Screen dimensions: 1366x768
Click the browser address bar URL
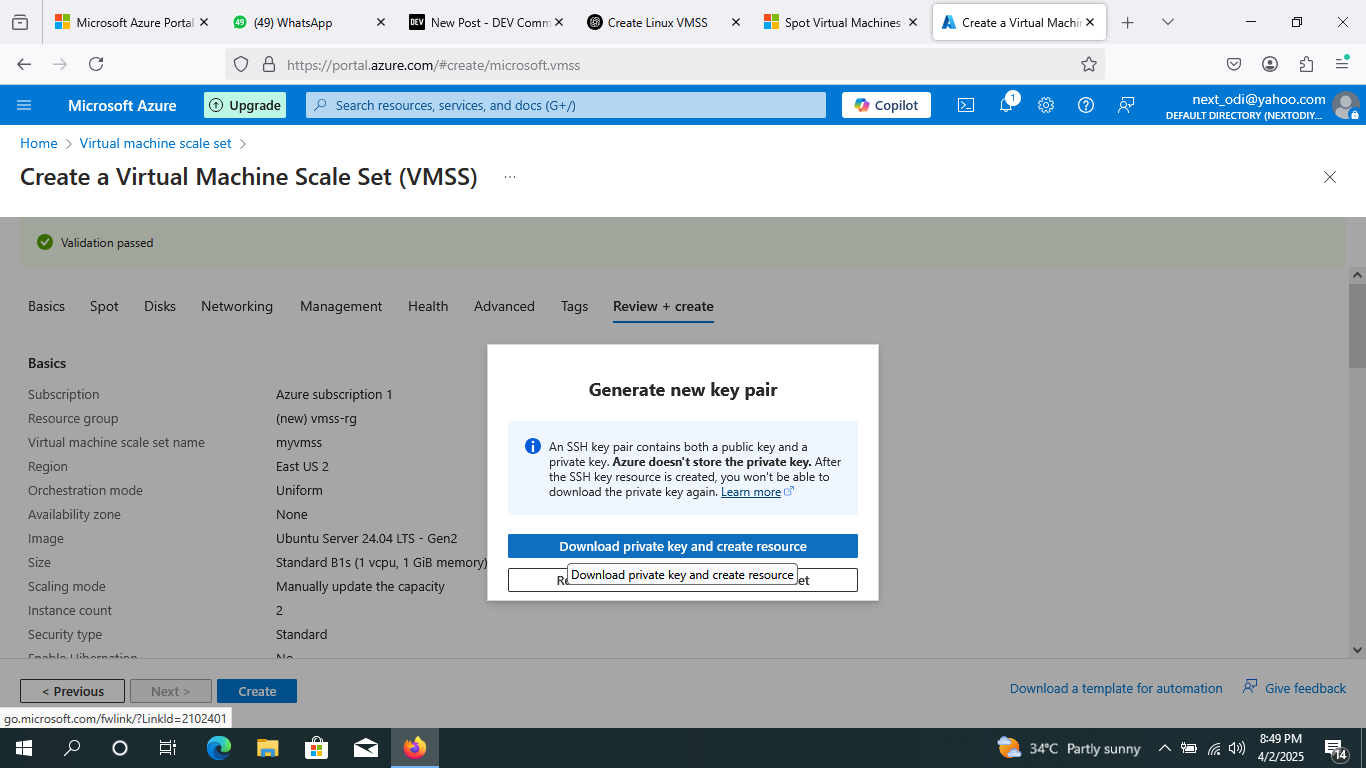pos(433,65)
